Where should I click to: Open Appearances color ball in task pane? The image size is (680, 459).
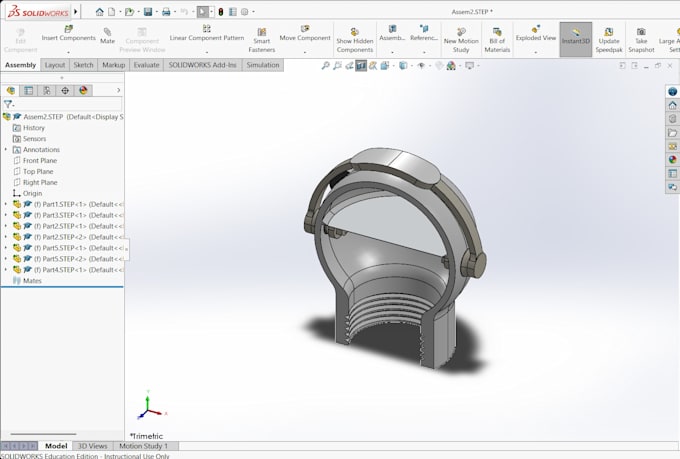(x=672, y=160)
